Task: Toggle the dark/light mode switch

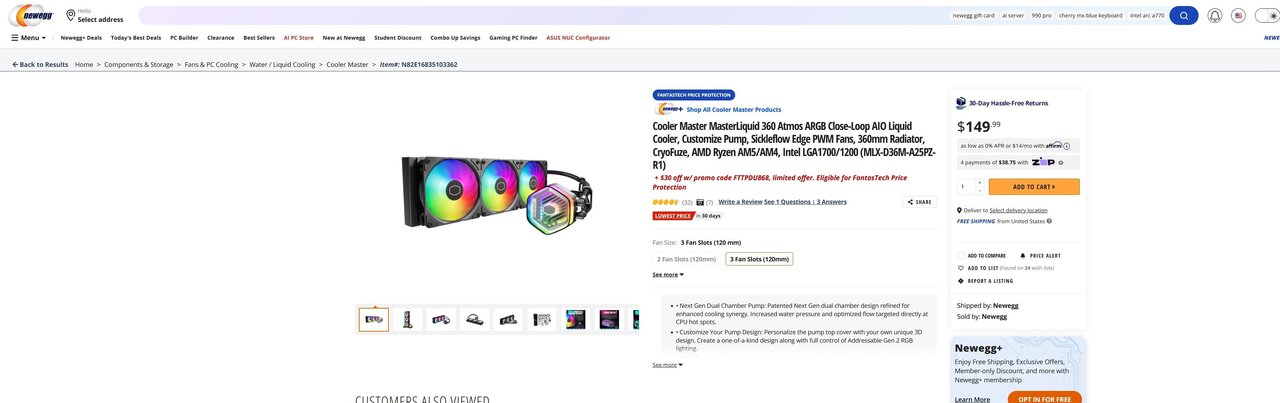Action: coord(1265,16)
